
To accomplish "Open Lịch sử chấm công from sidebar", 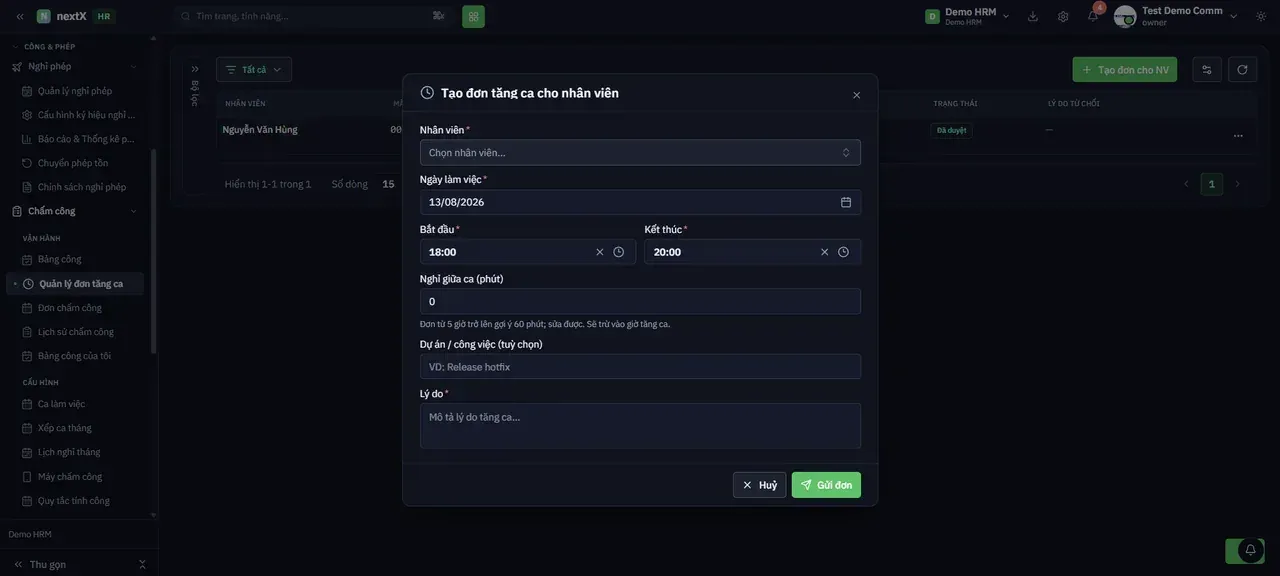I will tap(75, 332).
